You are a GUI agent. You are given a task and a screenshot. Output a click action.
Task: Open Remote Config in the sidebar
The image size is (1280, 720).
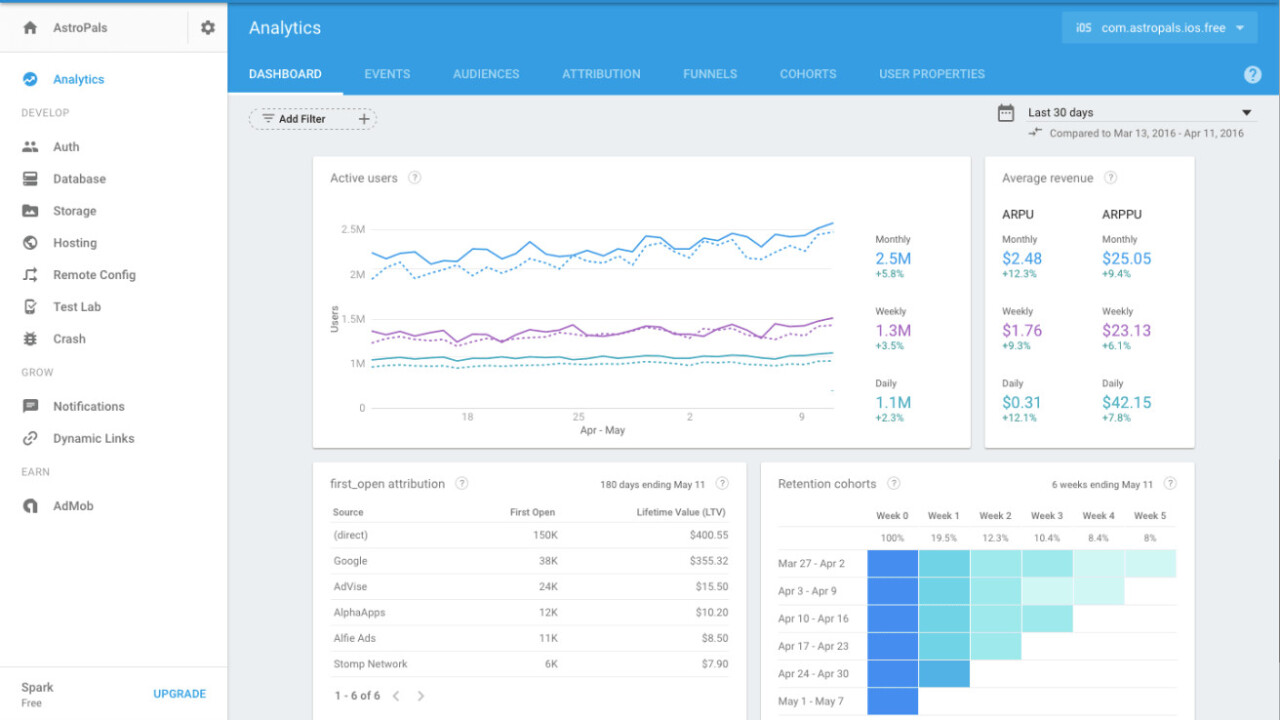coord(94,275)
